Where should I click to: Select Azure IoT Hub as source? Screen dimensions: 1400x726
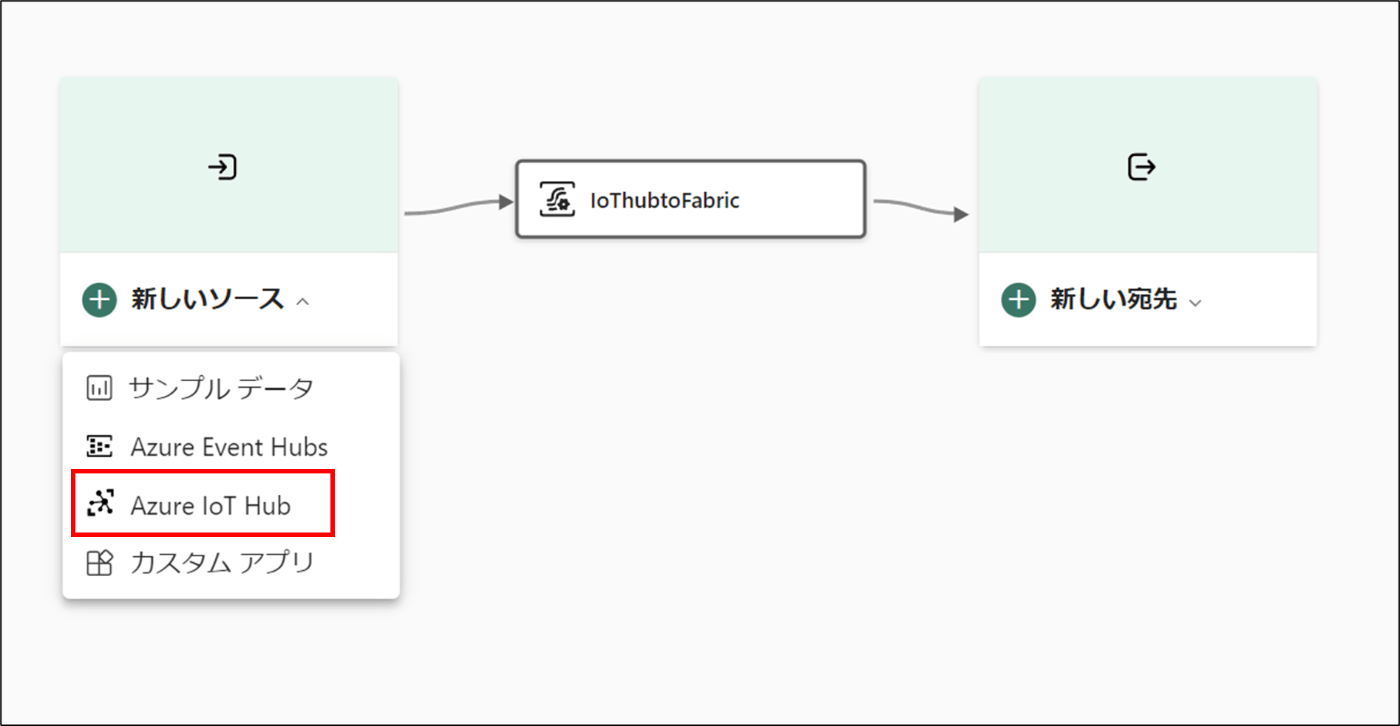click(231, 505)
